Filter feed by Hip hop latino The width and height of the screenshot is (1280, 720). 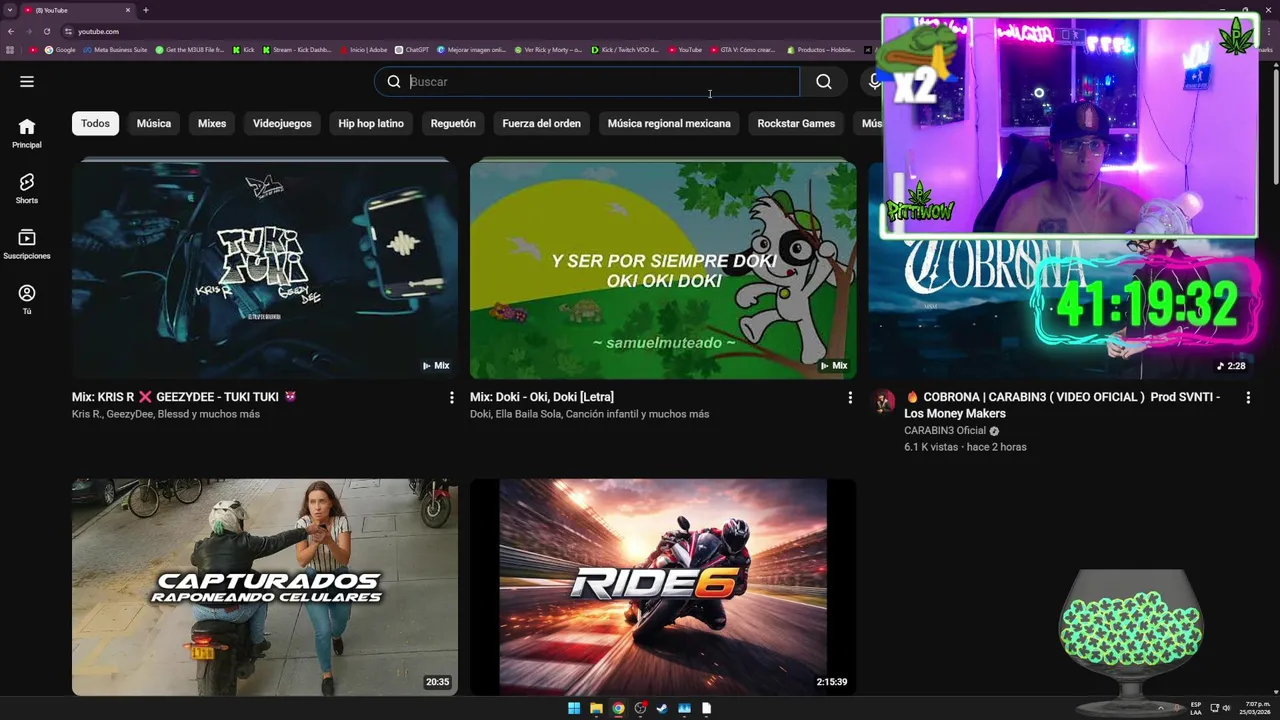[371, 124]
